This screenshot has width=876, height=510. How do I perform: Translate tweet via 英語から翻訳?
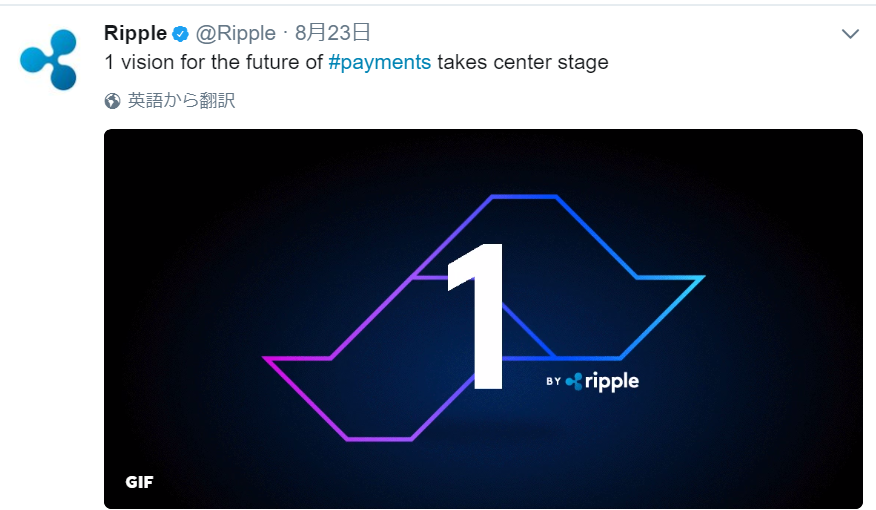[182, 101]
